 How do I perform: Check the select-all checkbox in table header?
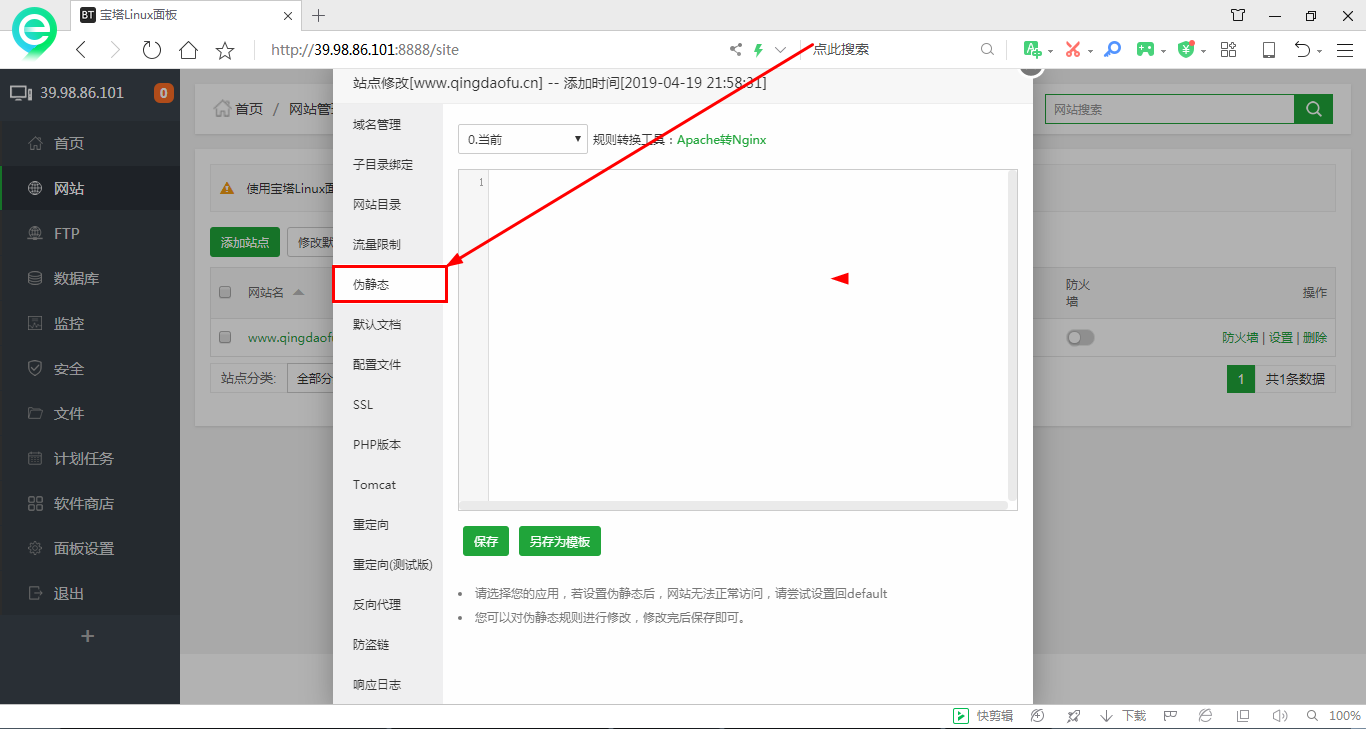(225, 293)
